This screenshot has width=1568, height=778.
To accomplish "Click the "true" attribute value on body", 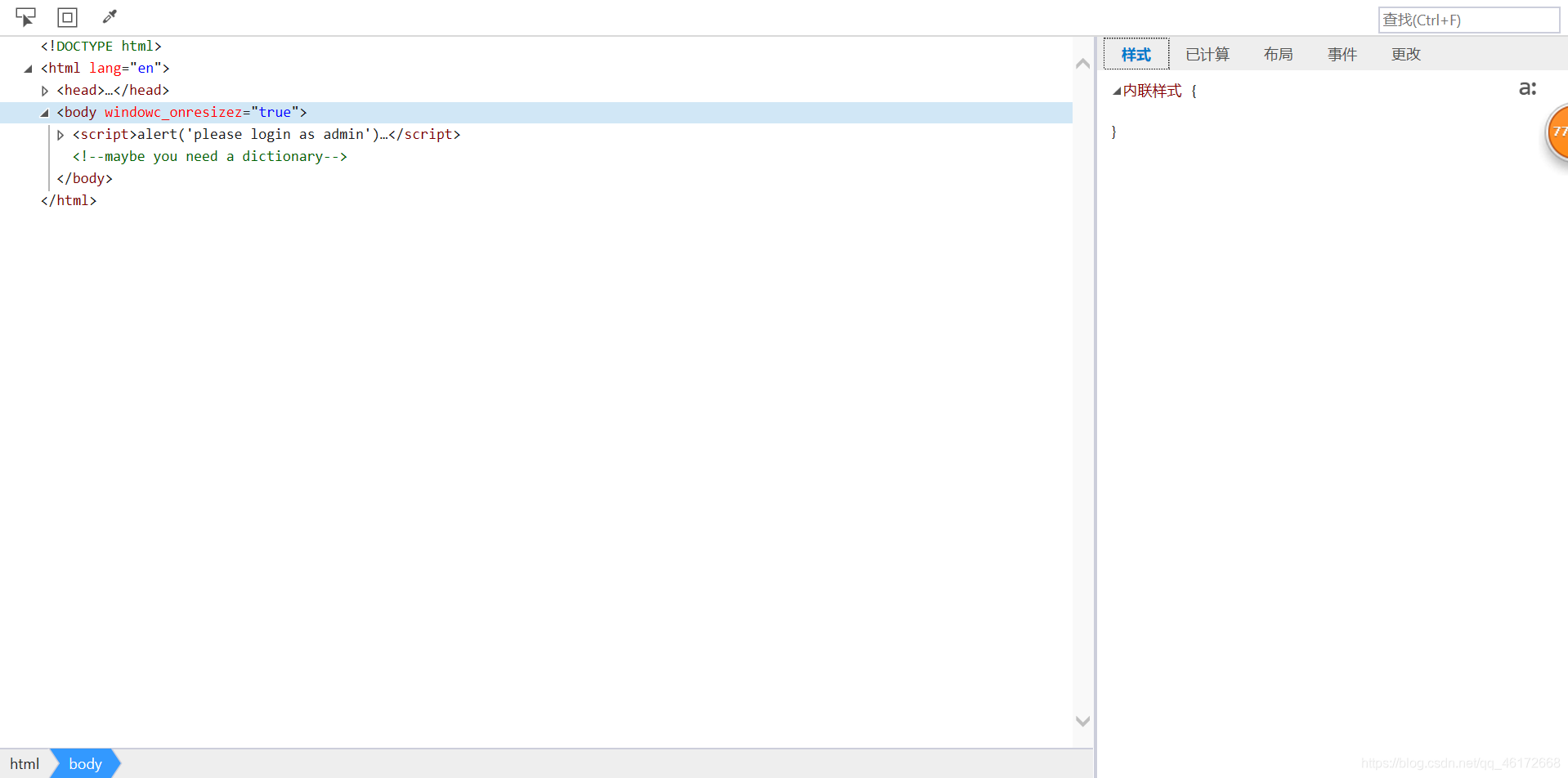I will [x=275, y=113].
